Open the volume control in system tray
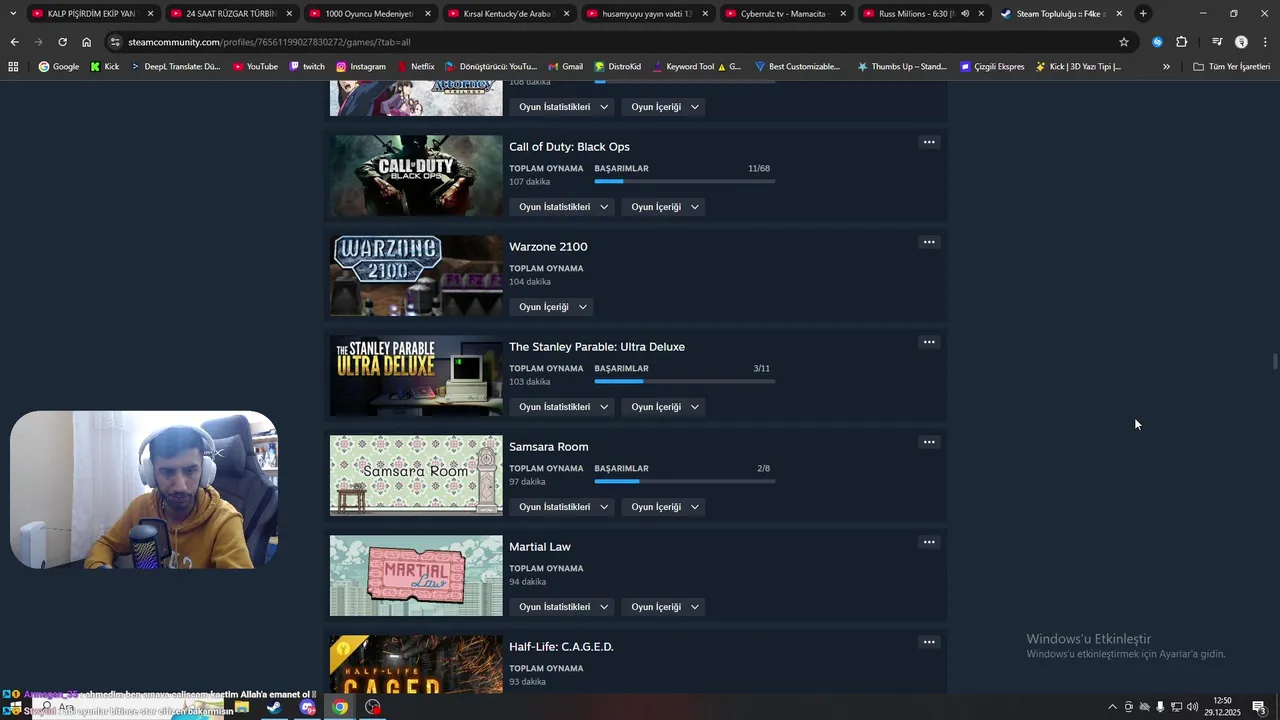The height and width of the screenshot is (720, 1280). coord(1192,707)
